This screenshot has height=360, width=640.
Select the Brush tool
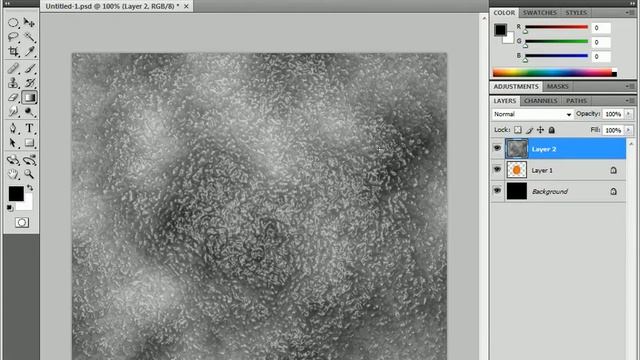coord(29,69)
